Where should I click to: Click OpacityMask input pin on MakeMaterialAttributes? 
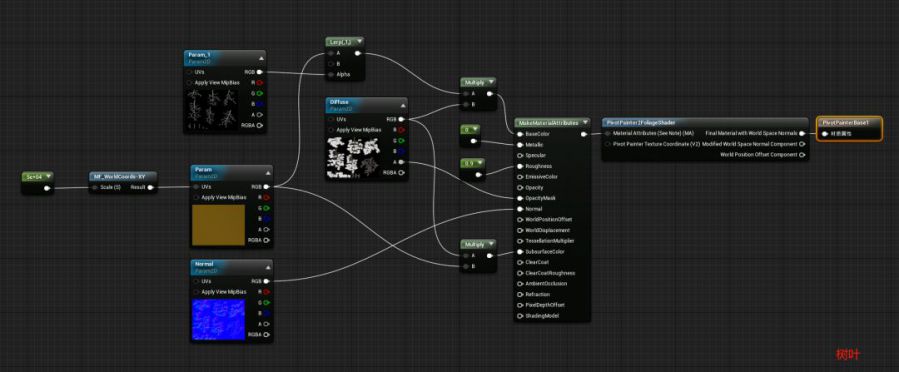pos(520,198)
